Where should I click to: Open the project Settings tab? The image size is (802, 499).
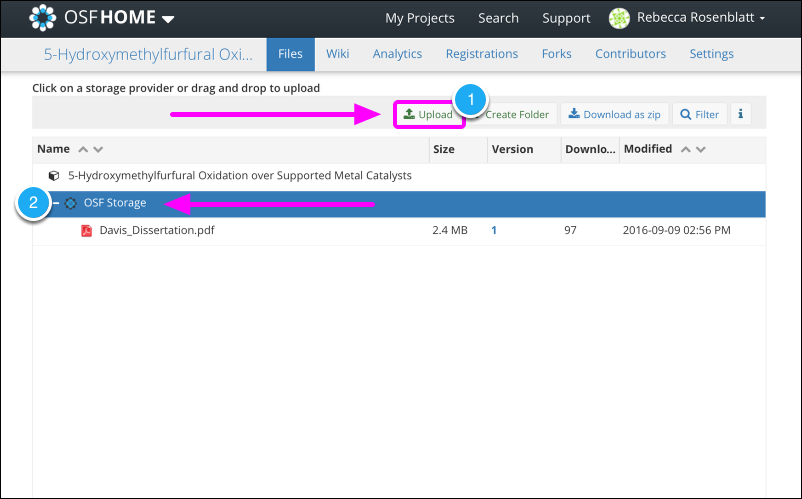(x=711, y=54)
